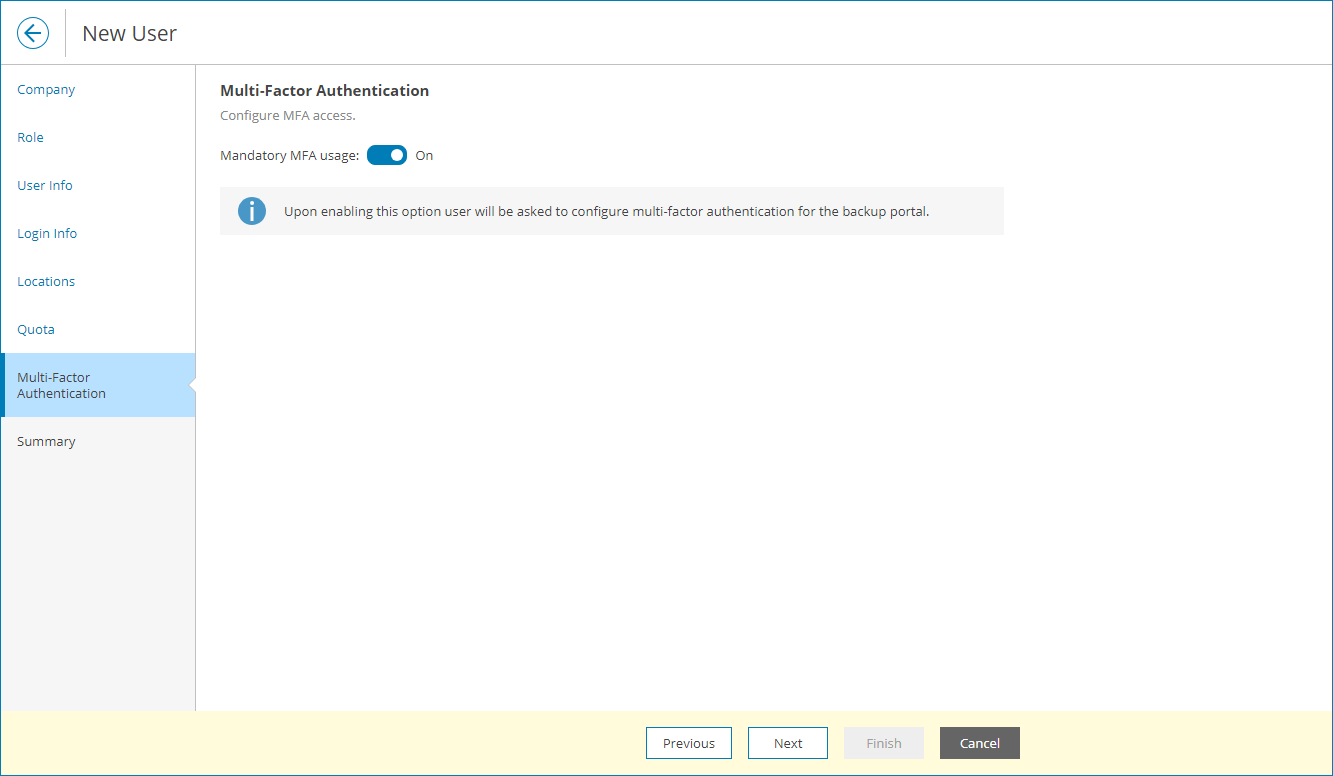The height and width of the screenshot is (776, 1333).
Task: Go to the Login Info step
Action: (x=47, y=233)
